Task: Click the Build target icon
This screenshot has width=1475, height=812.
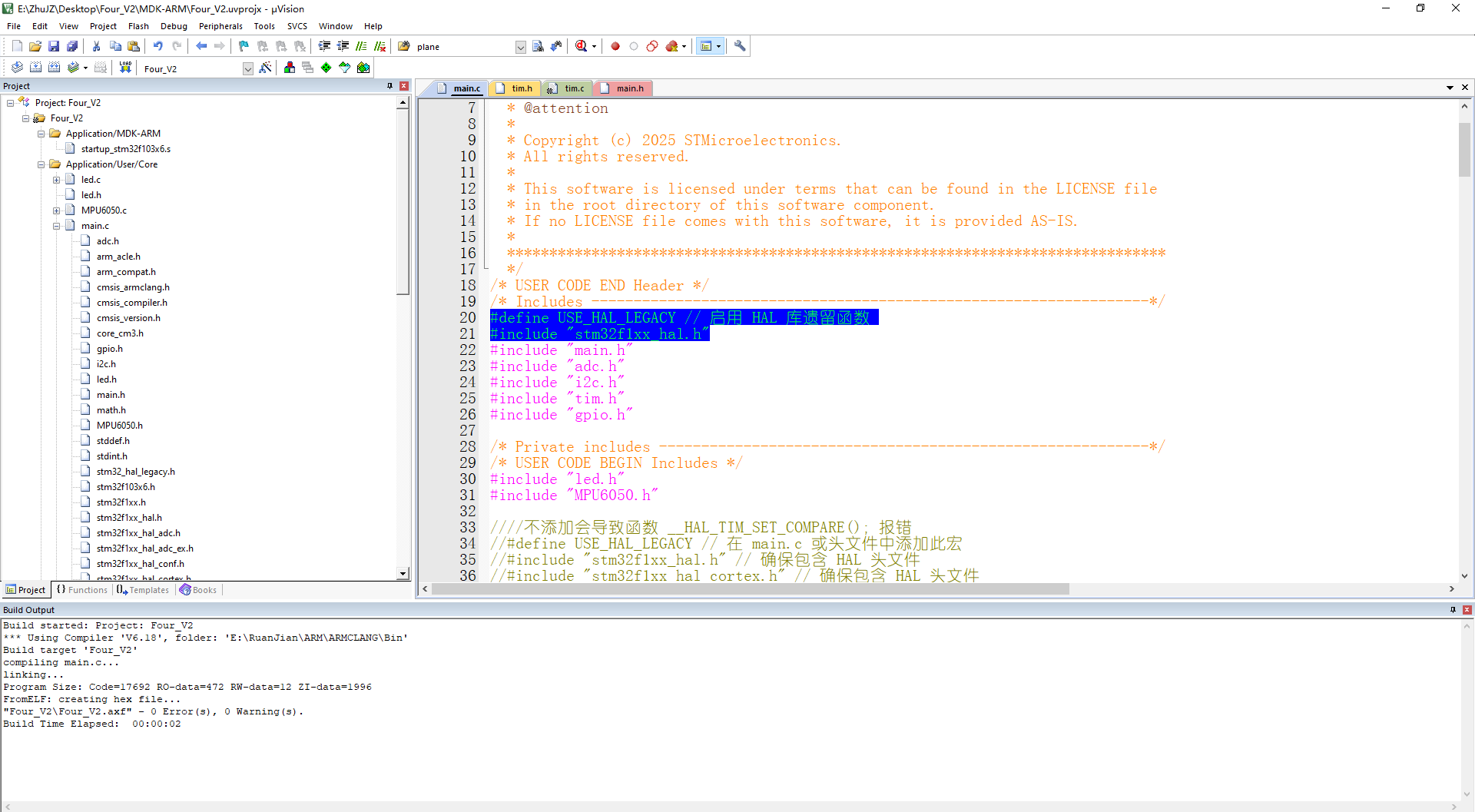Action: point(35,68)
